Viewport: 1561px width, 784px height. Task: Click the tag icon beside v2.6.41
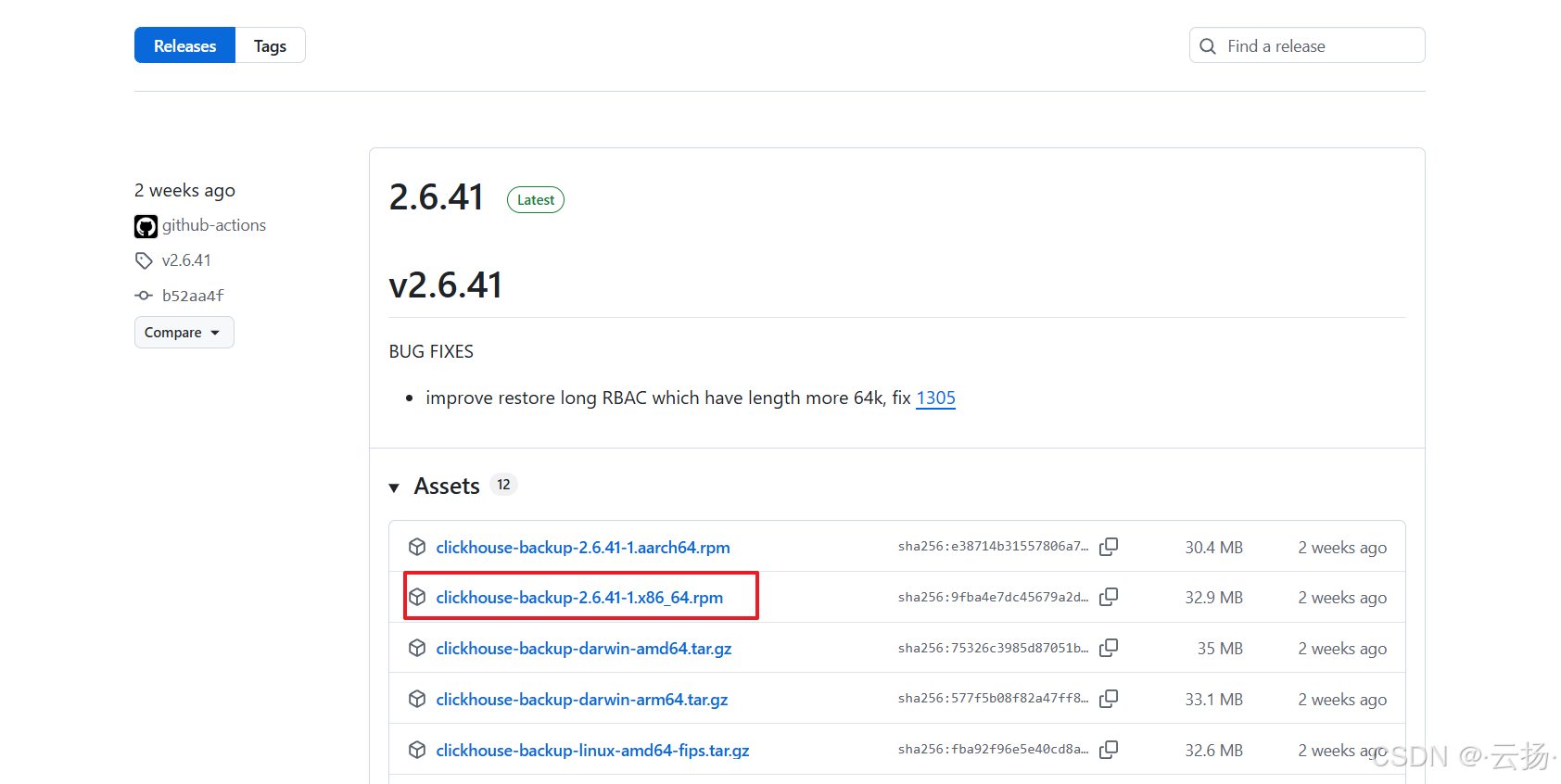click(x=144, y=260)
